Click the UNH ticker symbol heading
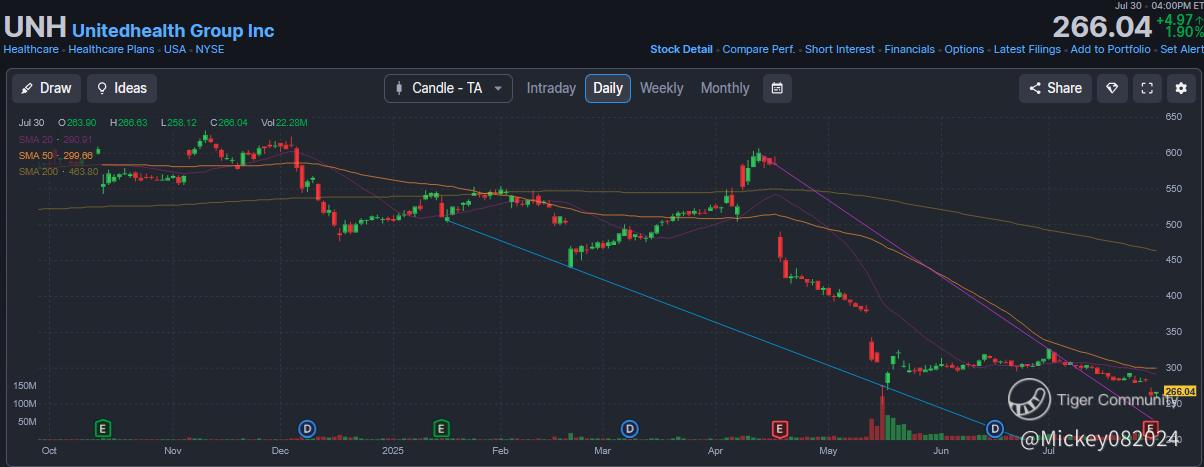 tap(35, 28)
